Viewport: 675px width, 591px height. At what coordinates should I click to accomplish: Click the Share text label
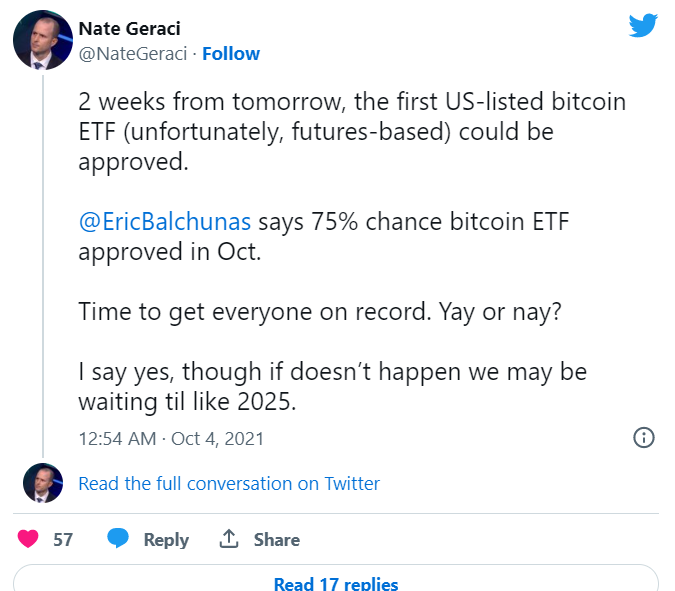tap(277, 539)
